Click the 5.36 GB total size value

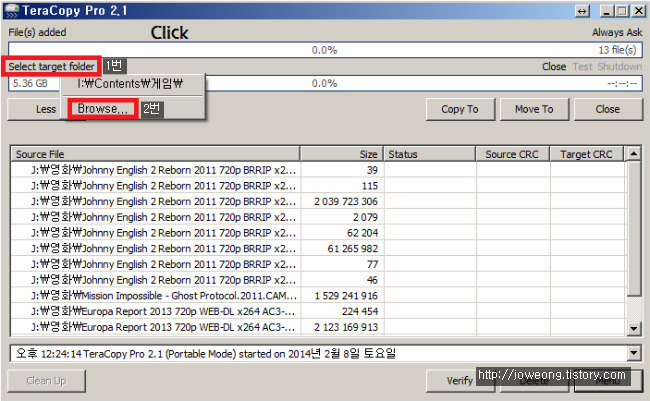point(30,83)
